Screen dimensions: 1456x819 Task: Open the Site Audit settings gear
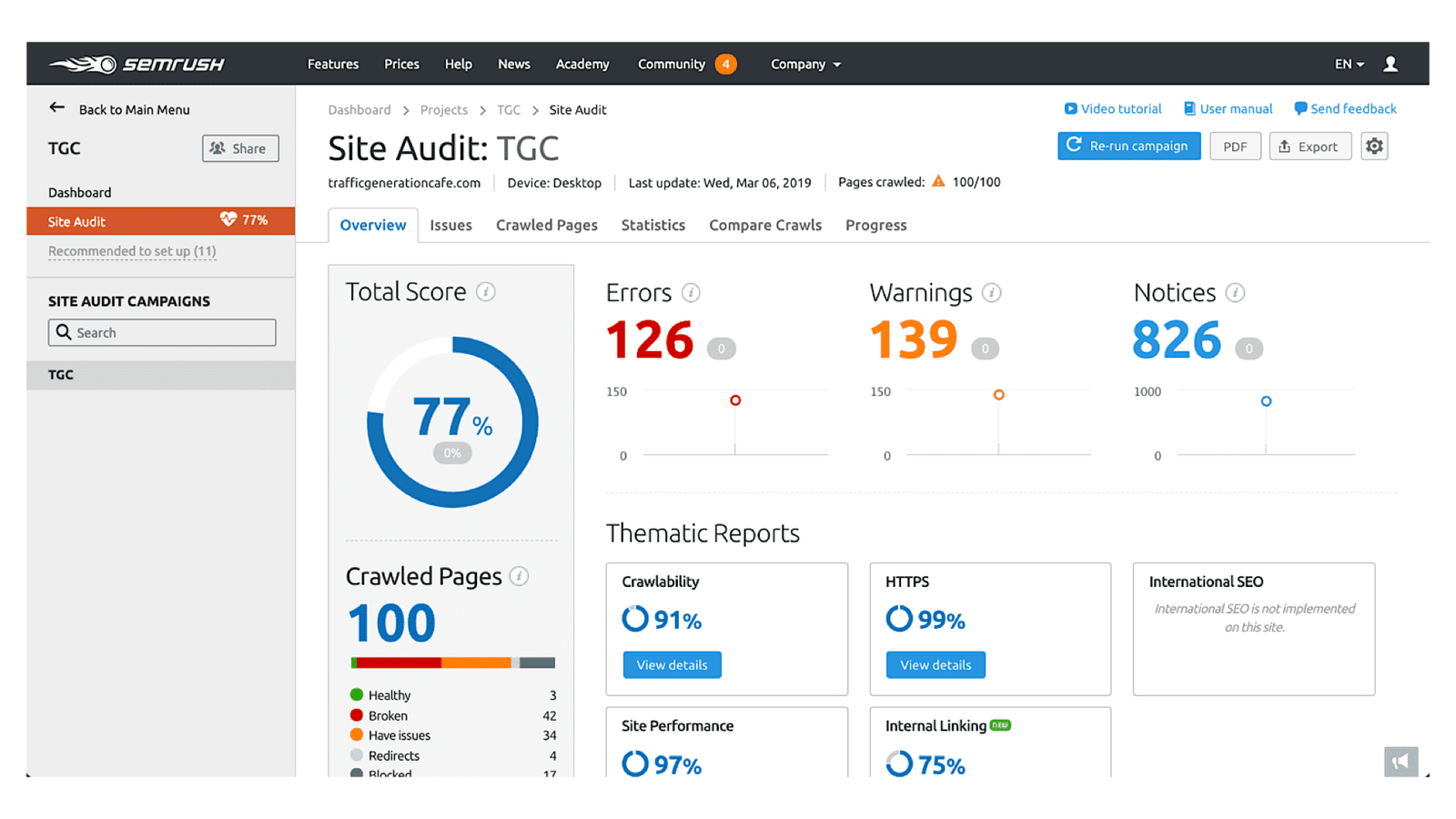point(1374,146)
